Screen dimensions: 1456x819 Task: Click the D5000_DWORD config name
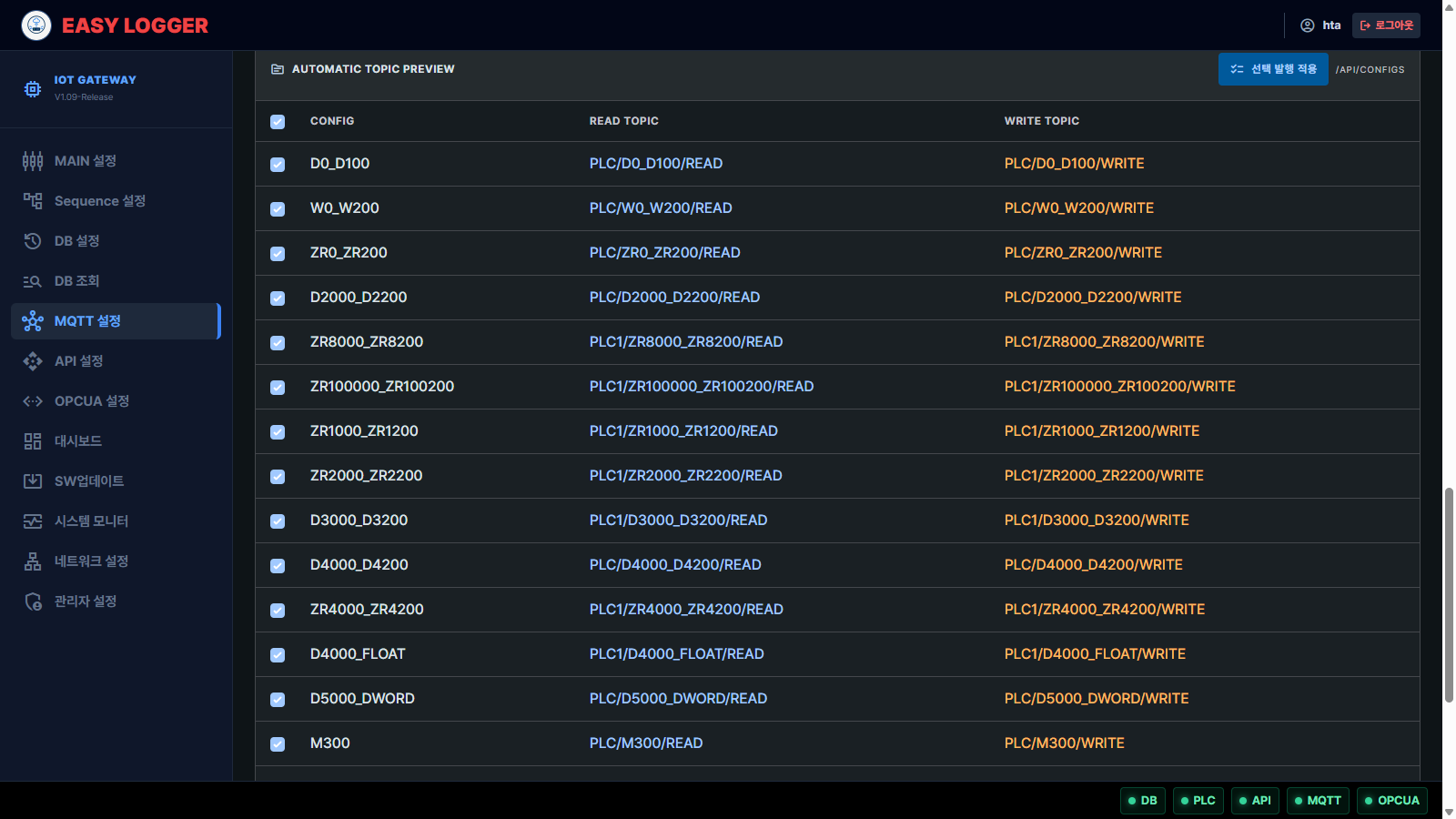(362, 699)
